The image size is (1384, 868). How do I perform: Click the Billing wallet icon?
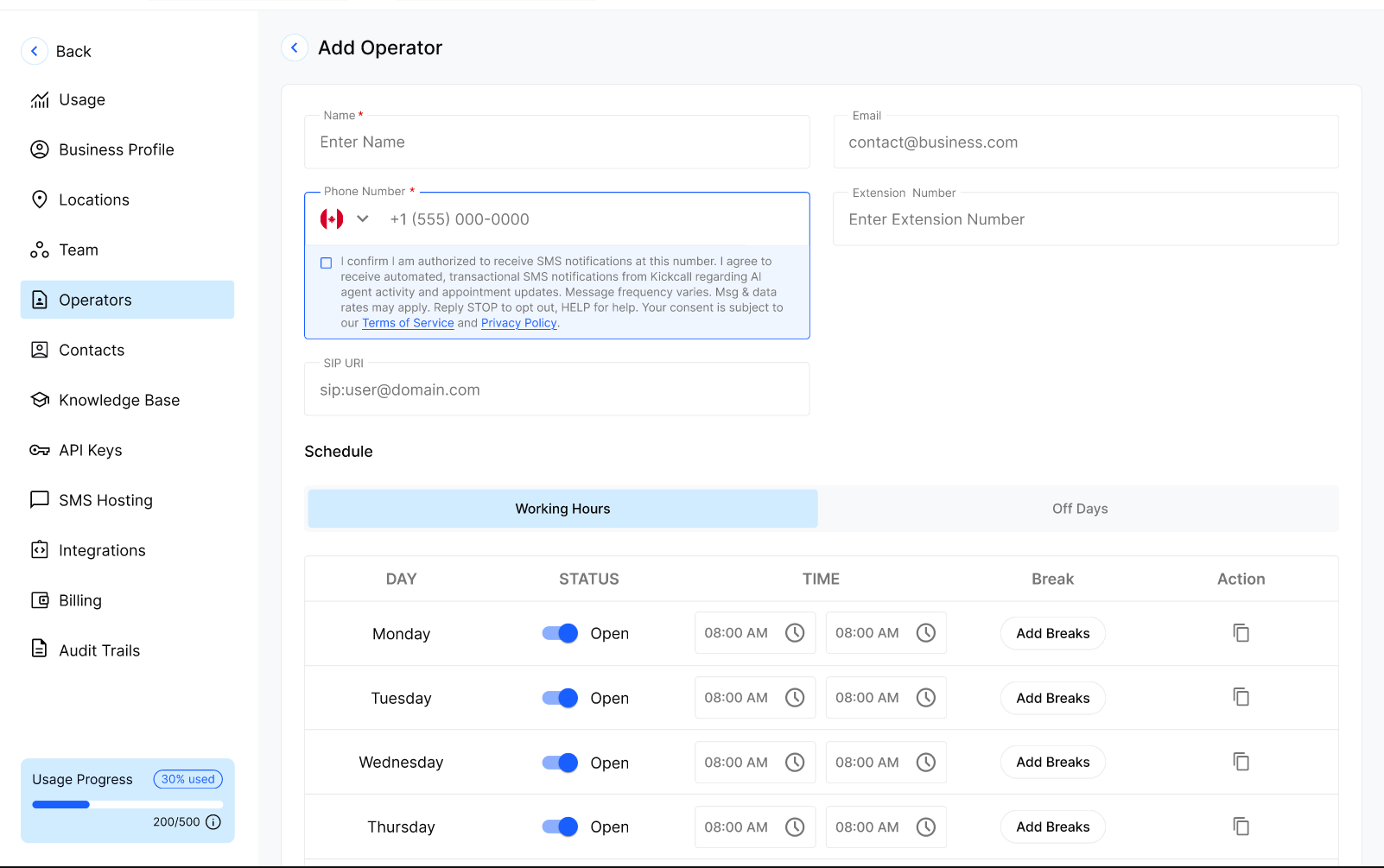(40, 600)
